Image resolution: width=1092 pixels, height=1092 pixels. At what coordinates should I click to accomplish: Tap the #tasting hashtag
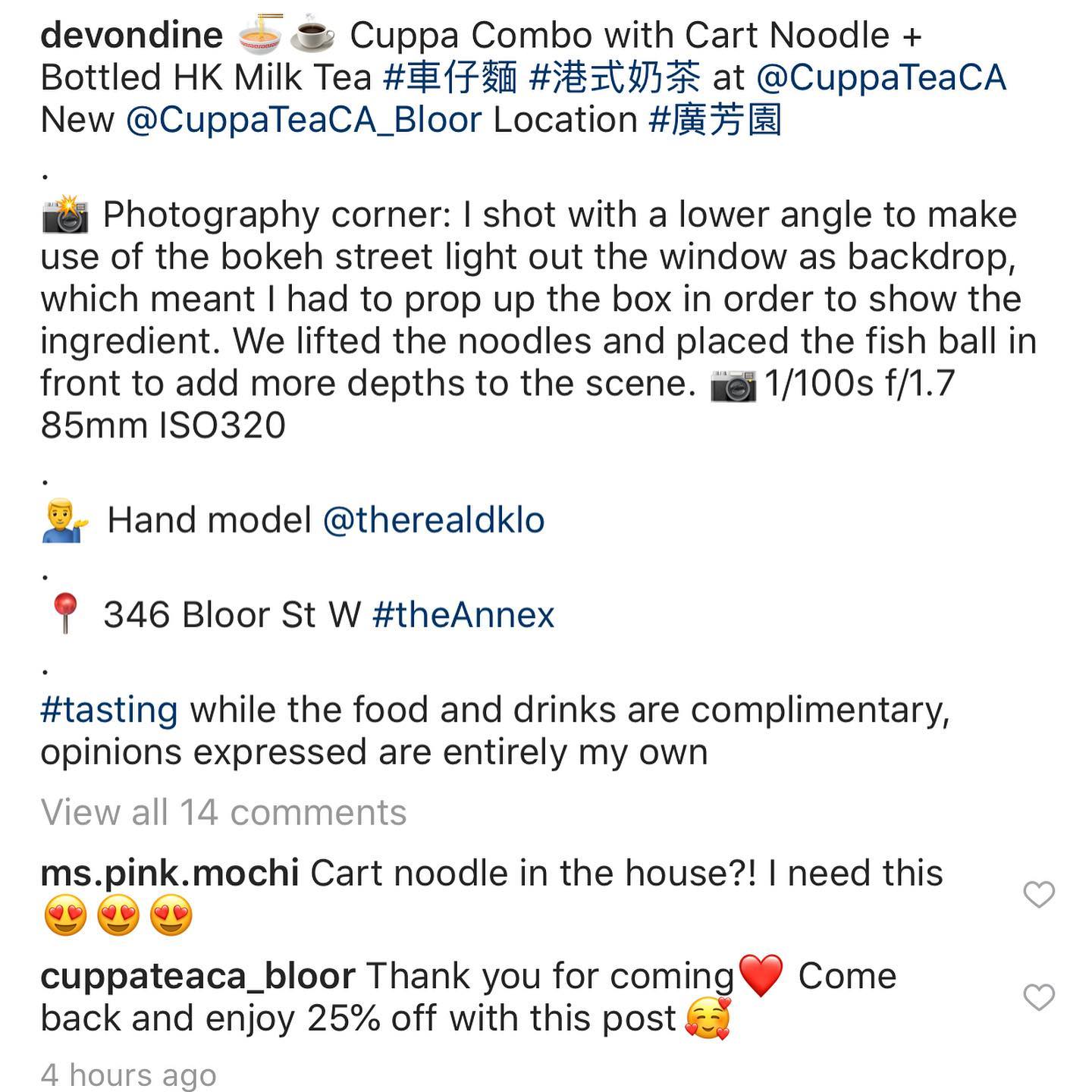[x=109, y=710]
